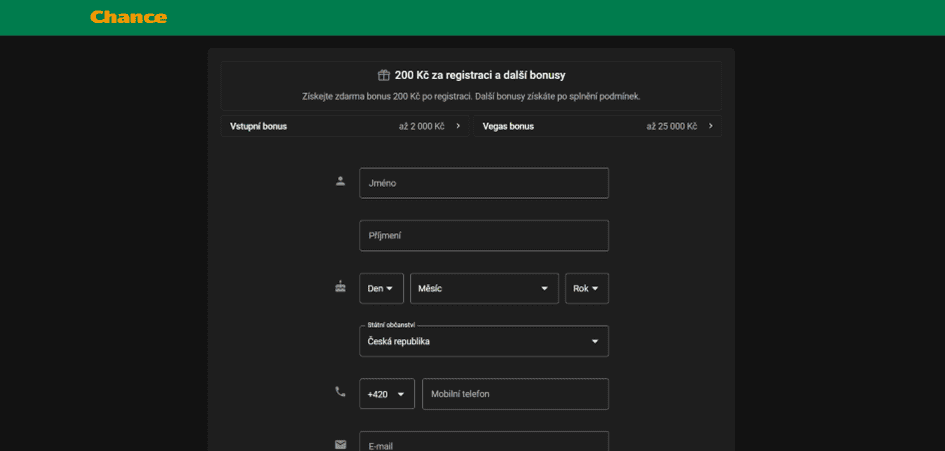
Task: Expand the Státní občanství dropdown
Action: pos(484,341)
